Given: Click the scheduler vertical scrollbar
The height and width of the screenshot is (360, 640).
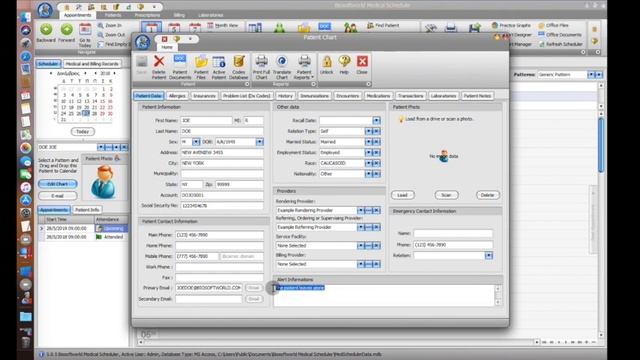Looking at the screenshot, I should (601, 145).
